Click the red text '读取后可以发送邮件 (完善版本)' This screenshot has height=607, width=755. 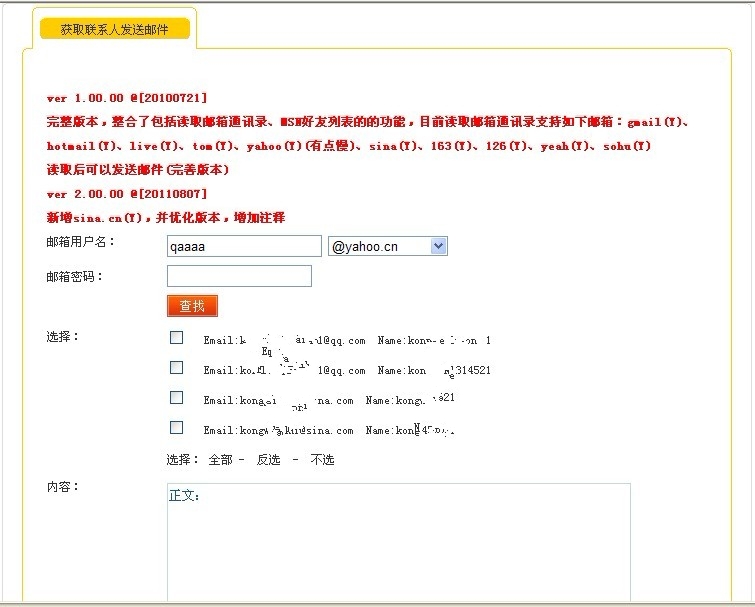(138, 169)
